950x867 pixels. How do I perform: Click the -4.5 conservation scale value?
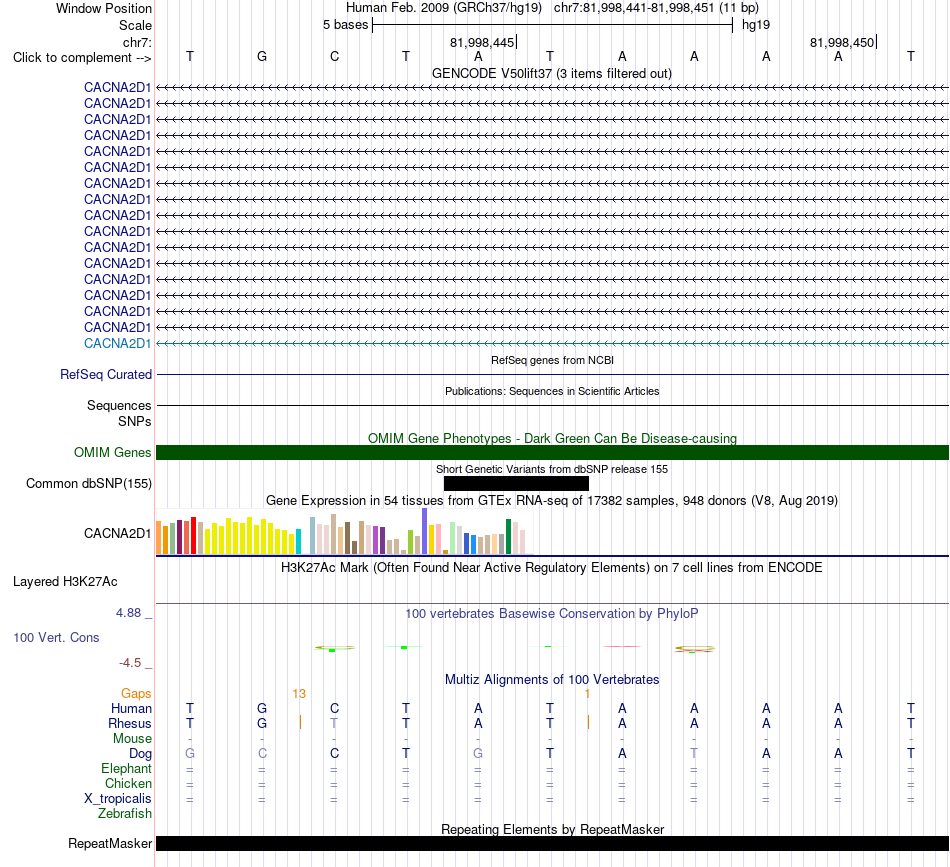click(130, 663)
